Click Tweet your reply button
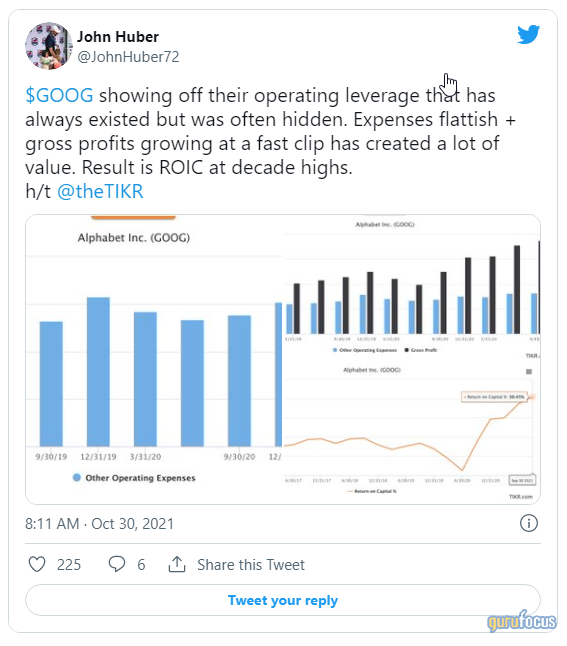567x646 pixels. [x=283, y=600]
